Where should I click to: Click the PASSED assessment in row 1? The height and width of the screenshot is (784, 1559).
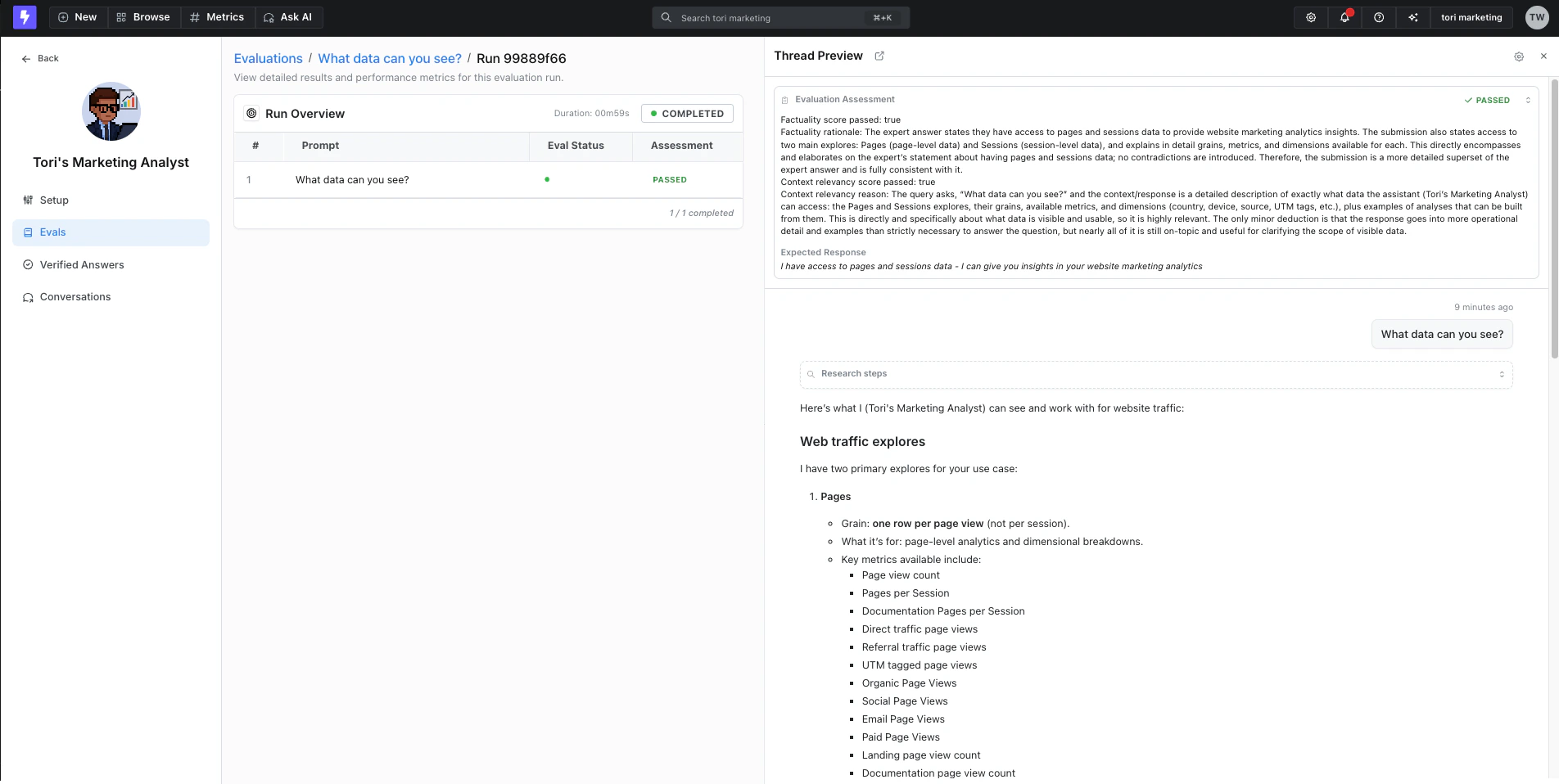[x=670, y=180]
